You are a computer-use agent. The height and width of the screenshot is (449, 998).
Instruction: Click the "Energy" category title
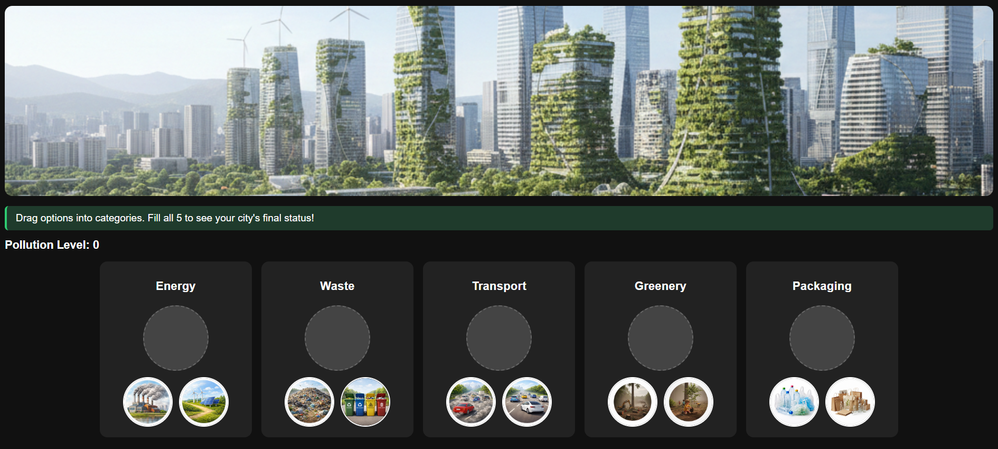[176, 287]
